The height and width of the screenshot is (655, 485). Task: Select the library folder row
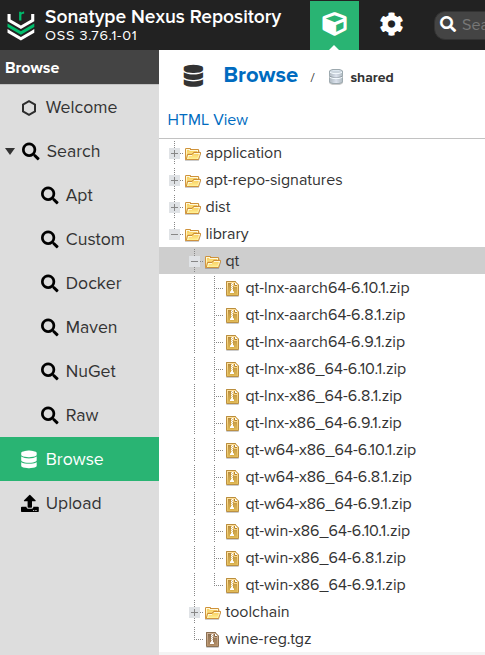pyautogui.click(x=322, y=234)
